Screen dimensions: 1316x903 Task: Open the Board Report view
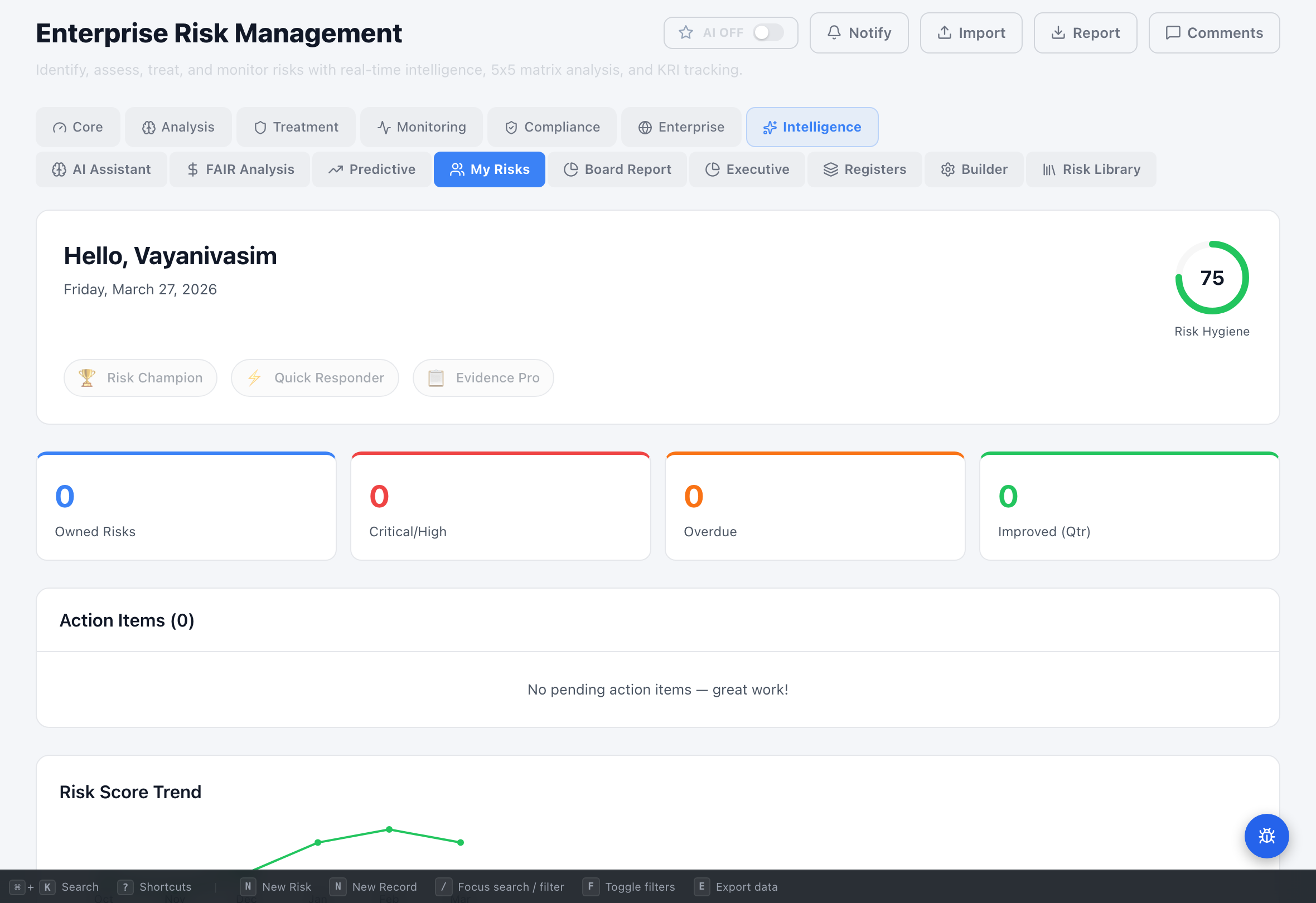tap(617, 169)
